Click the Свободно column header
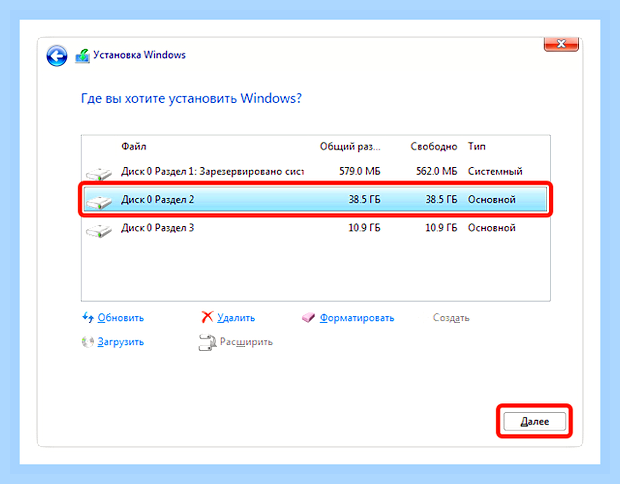The height and width of the screenshot is (484, 620). (x=434, y=147)
